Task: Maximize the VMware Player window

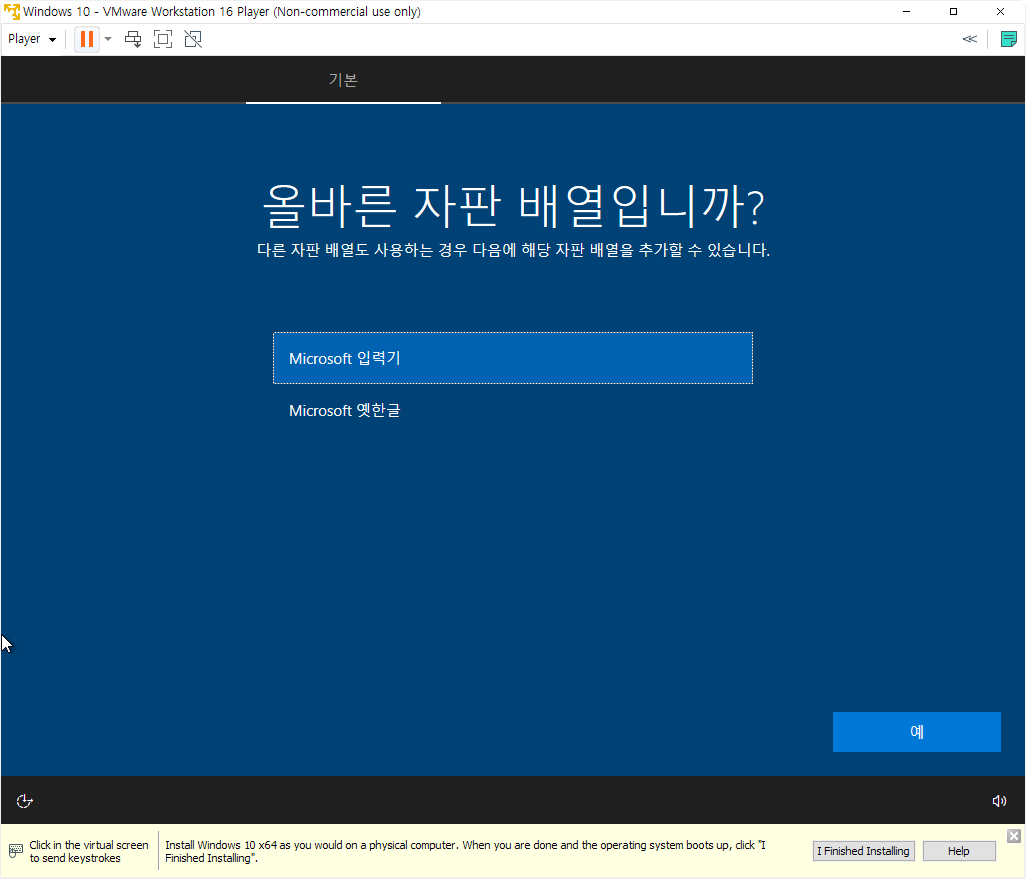Action: [953, 12]
